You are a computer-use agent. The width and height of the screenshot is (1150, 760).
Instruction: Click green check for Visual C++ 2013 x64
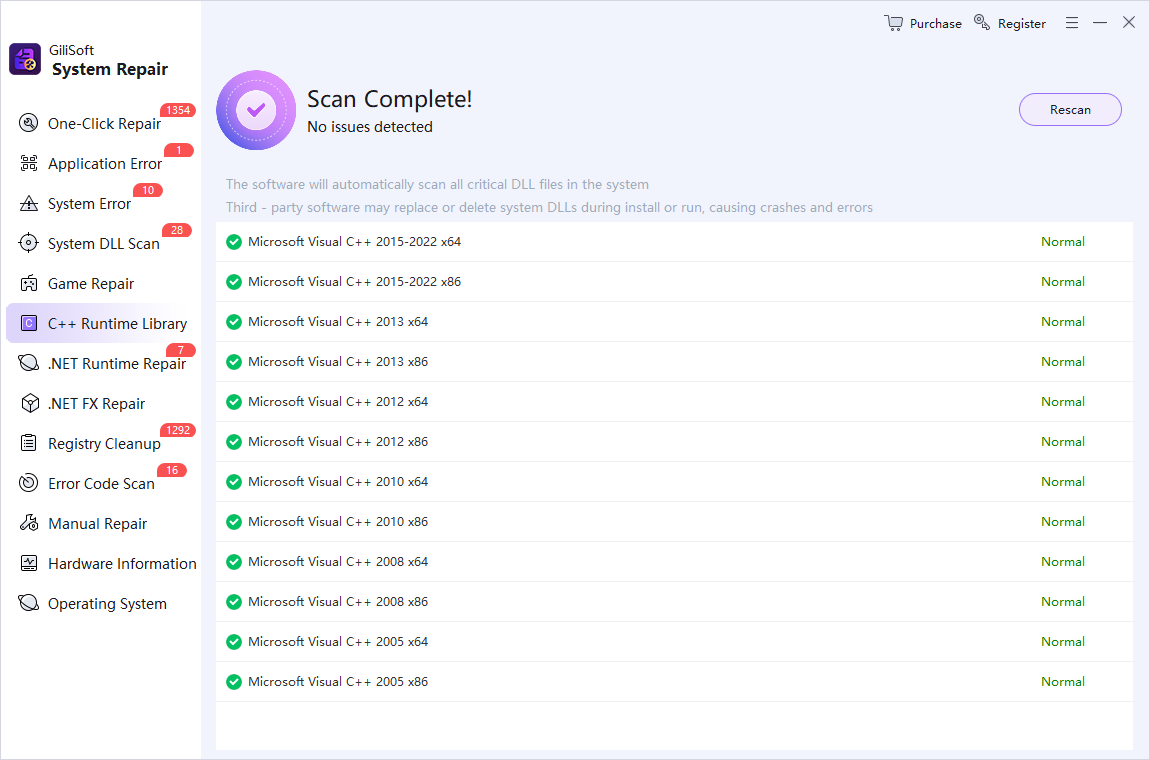[x=234, y=322]
